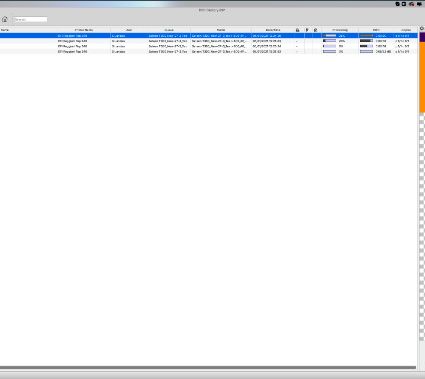Image resolution: width=425 pixels, height=379 pixels.
Task: Click the progress bar of the selected job
Action: tap(330, 36)
